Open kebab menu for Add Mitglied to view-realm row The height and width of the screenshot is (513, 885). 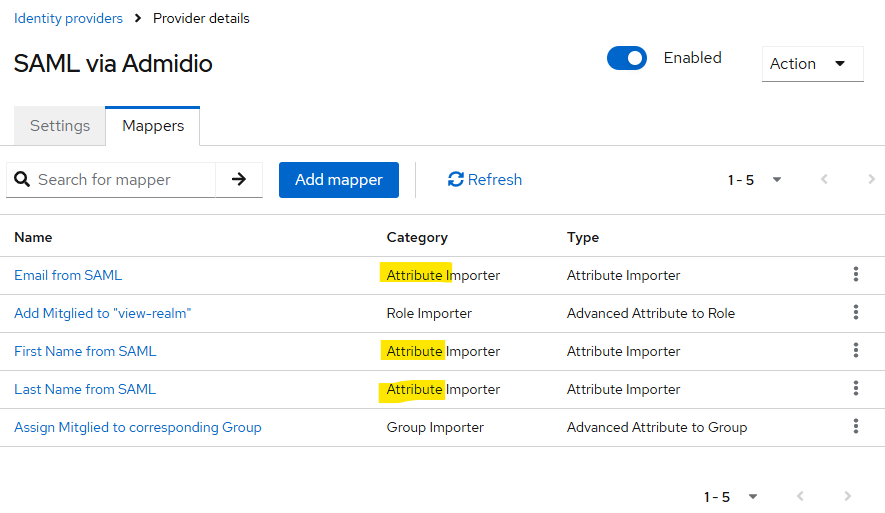[x=855, y=313]
